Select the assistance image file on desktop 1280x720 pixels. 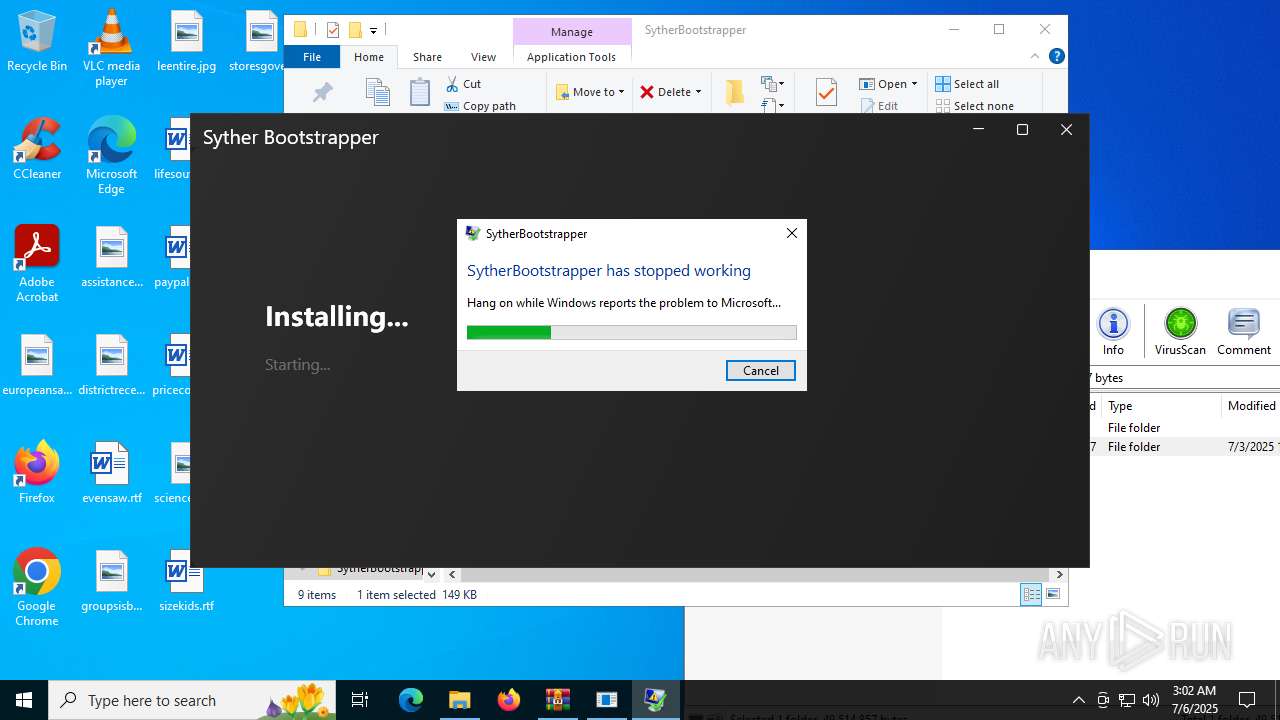click(x=111, y=256)
